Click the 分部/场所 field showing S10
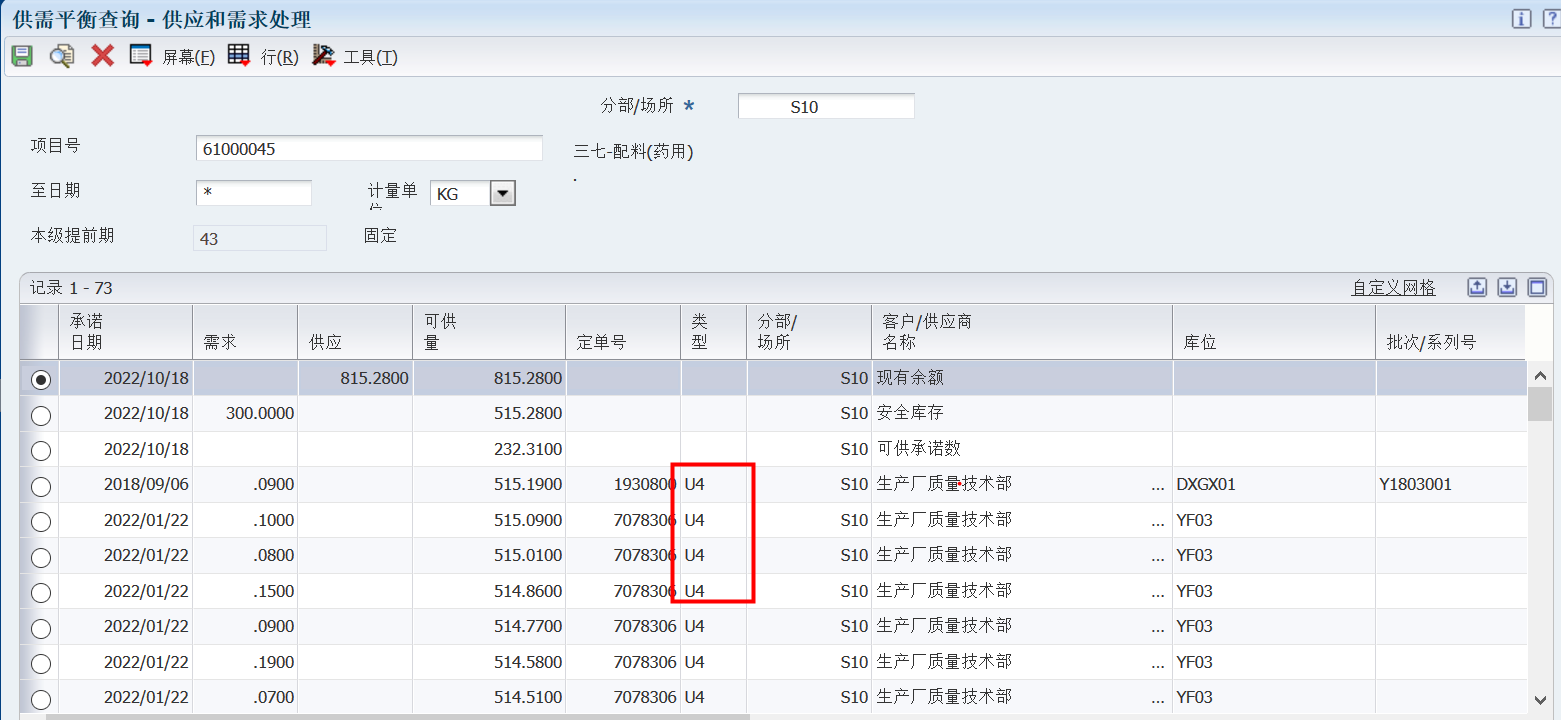The width and height of the screenshot is (1561, 720). click(x=825, y=106)
